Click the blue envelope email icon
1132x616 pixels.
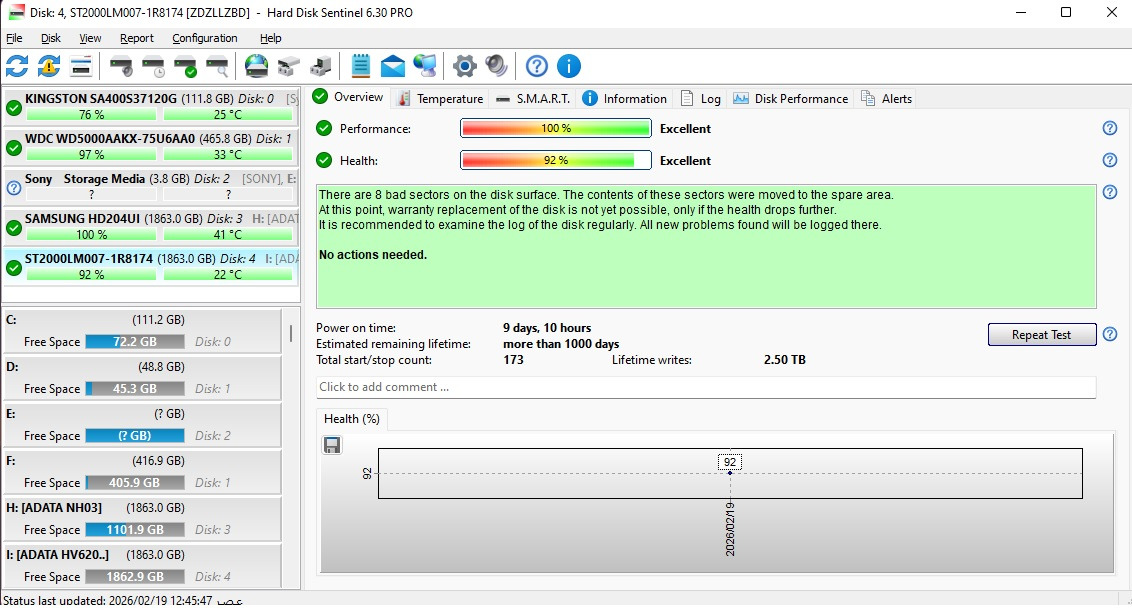[x=393, y=66]
